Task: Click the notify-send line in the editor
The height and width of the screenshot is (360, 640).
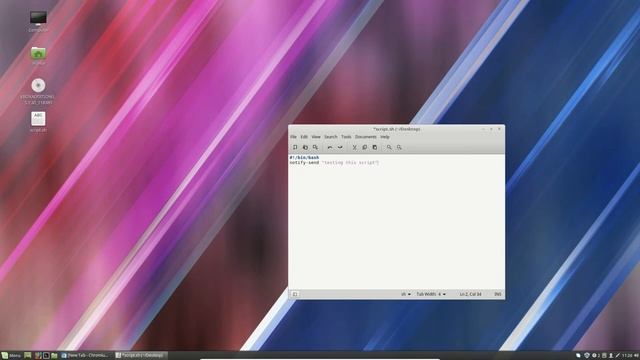Action: [x=334, y=162]
